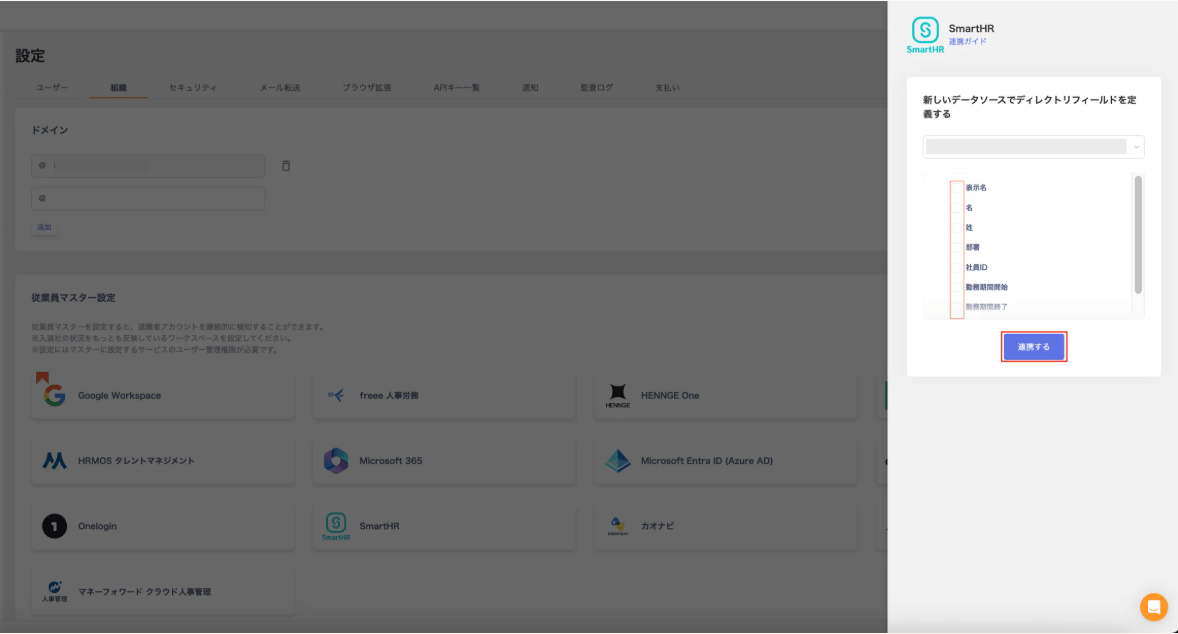This screenshot has height=634, width=1178.
Task: Select the HENNGE One card label
Action: pos(670,396)
